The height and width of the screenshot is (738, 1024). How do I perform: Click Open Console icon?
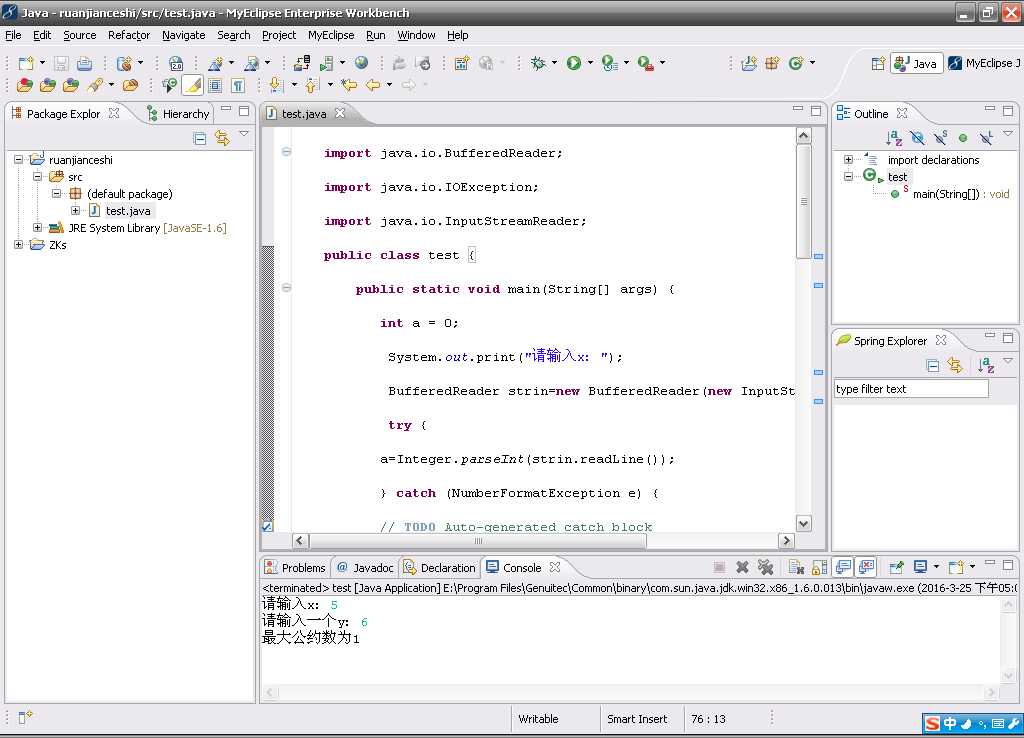(x=956, y=567)
